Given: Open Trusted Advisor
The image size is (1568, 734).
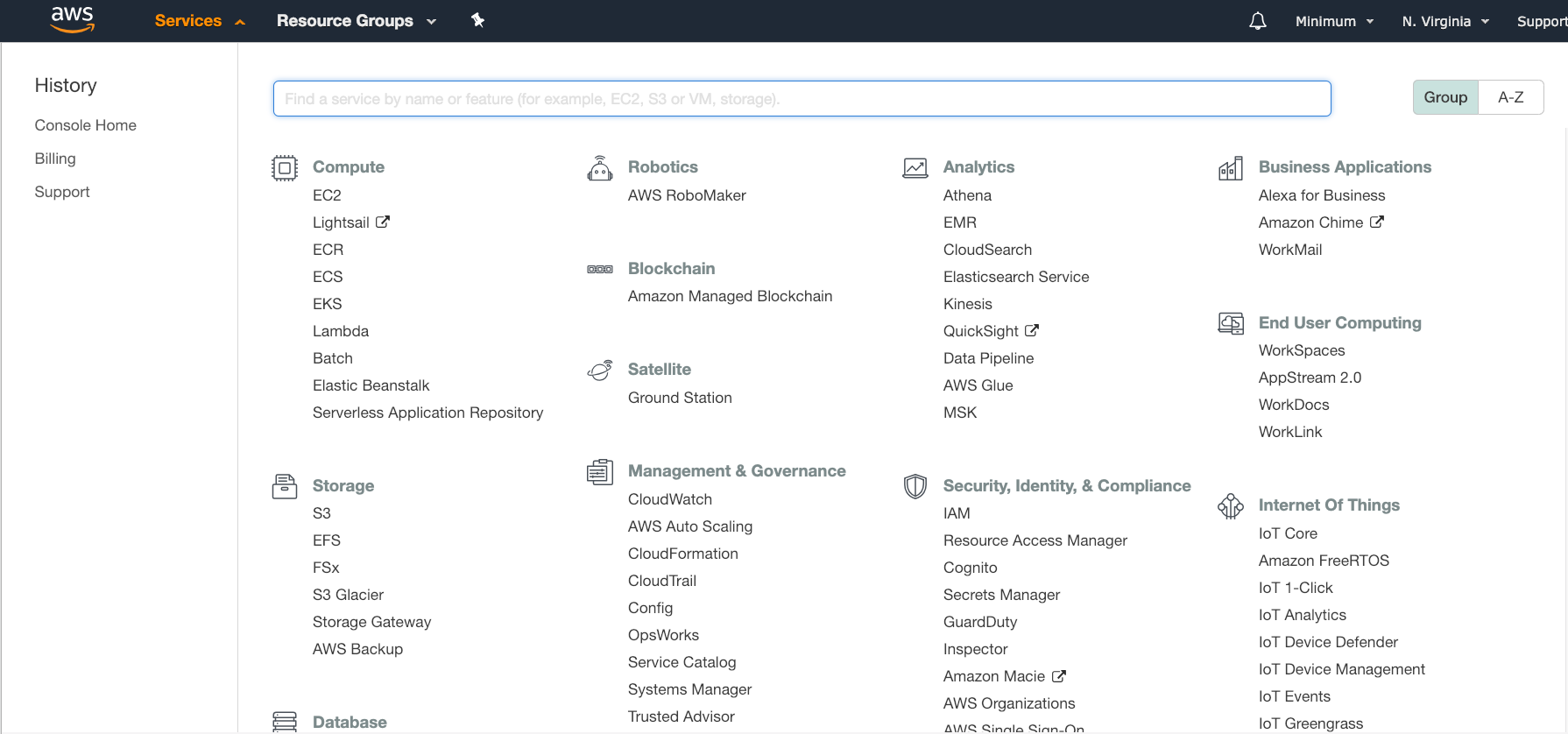Looking at the screenshot, I should pyautogui.click(x=682, y=716).
